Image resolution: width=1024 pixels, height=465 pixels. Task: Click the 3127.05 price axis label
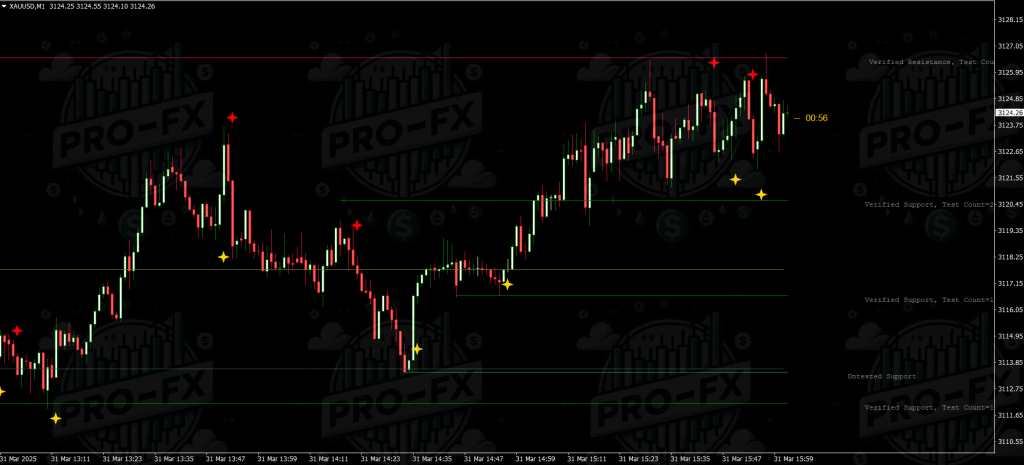(x=1010, y=46)
